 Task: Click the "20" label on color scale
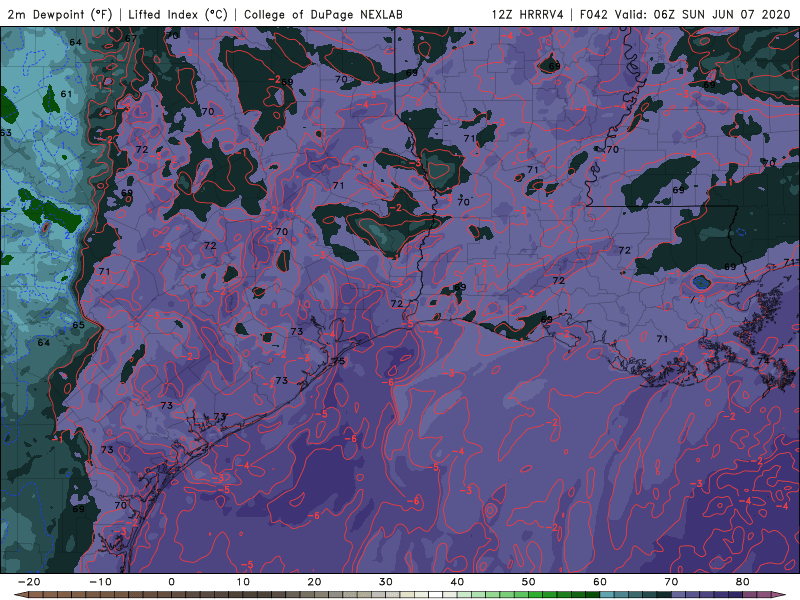pyautogui.click(x=314, y=582)
